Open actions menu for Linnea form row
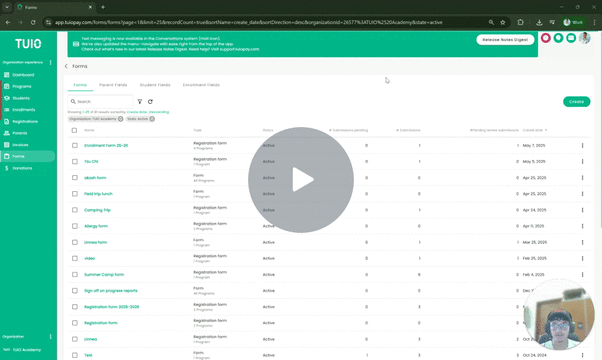Viewport: 602px width, 360px height. tap(582, 242)
